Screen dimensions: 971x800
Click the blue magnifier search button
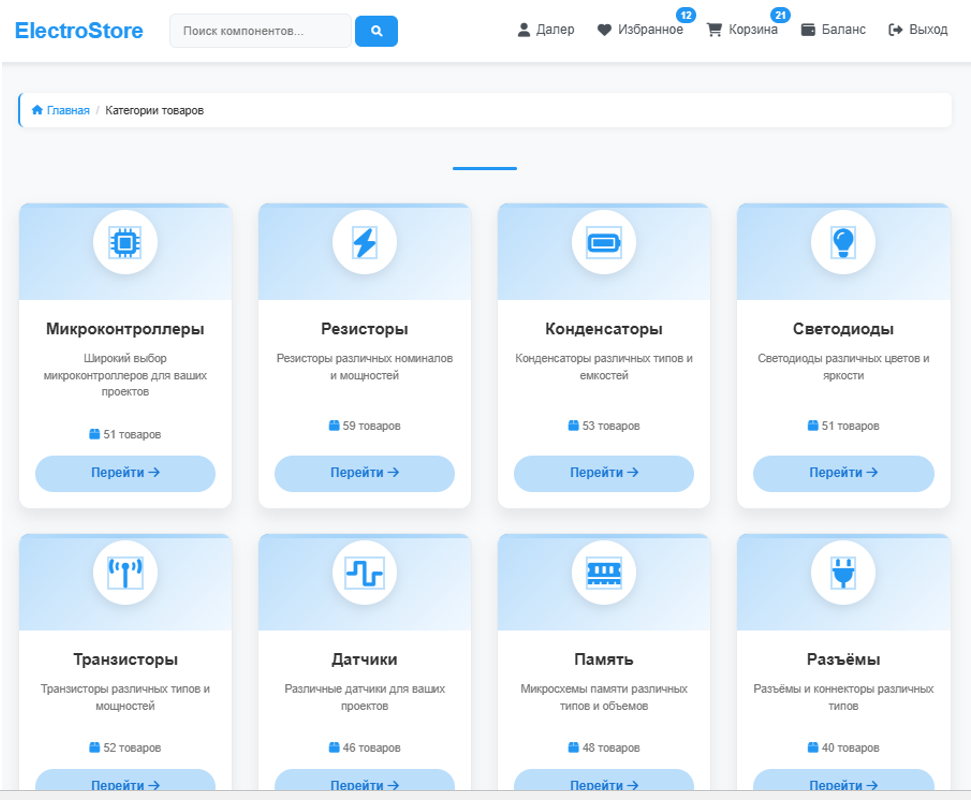[376, 31]
